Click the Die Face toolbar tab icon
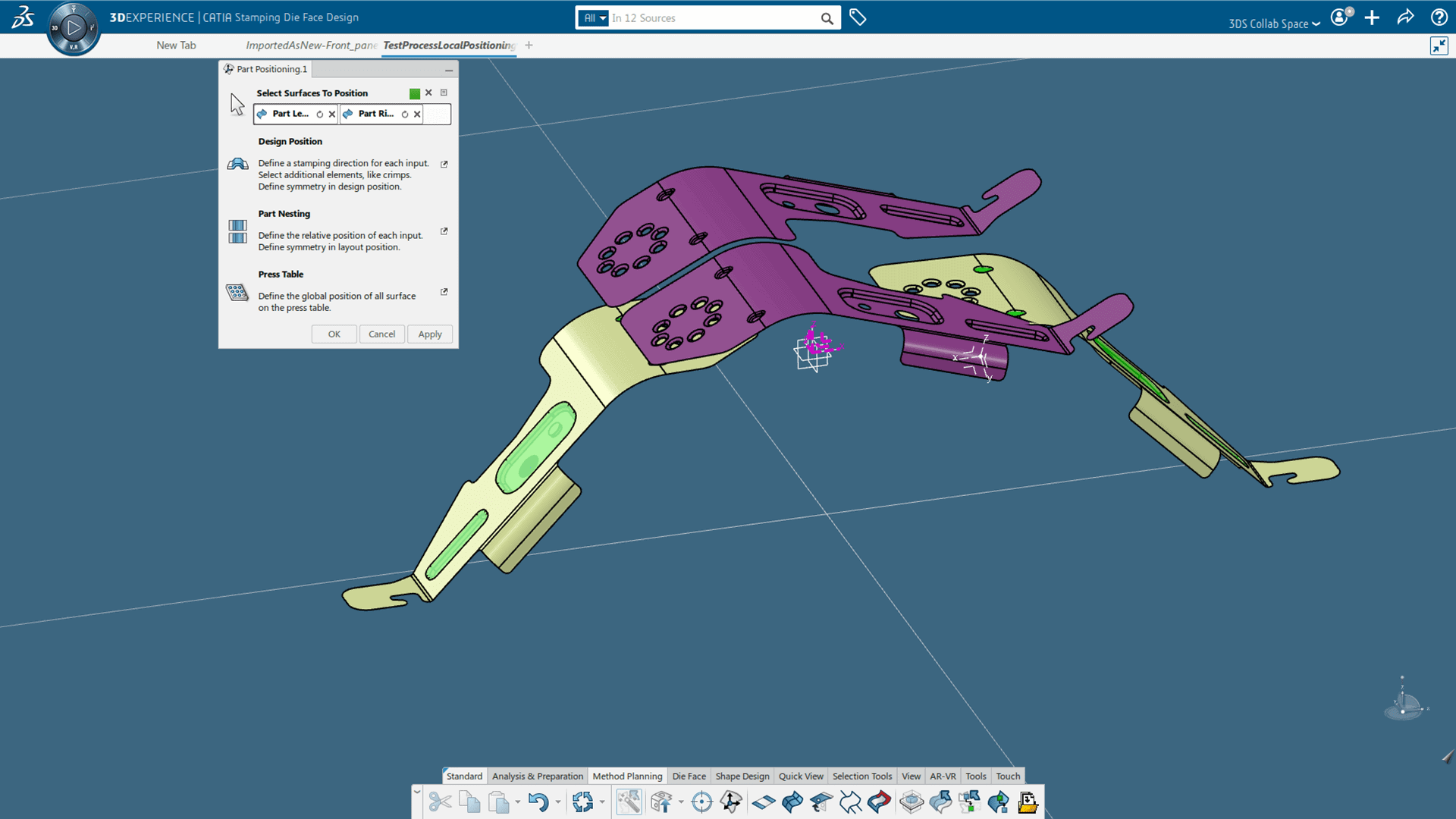Viewport: 1456px width, 819px height. 688,775
